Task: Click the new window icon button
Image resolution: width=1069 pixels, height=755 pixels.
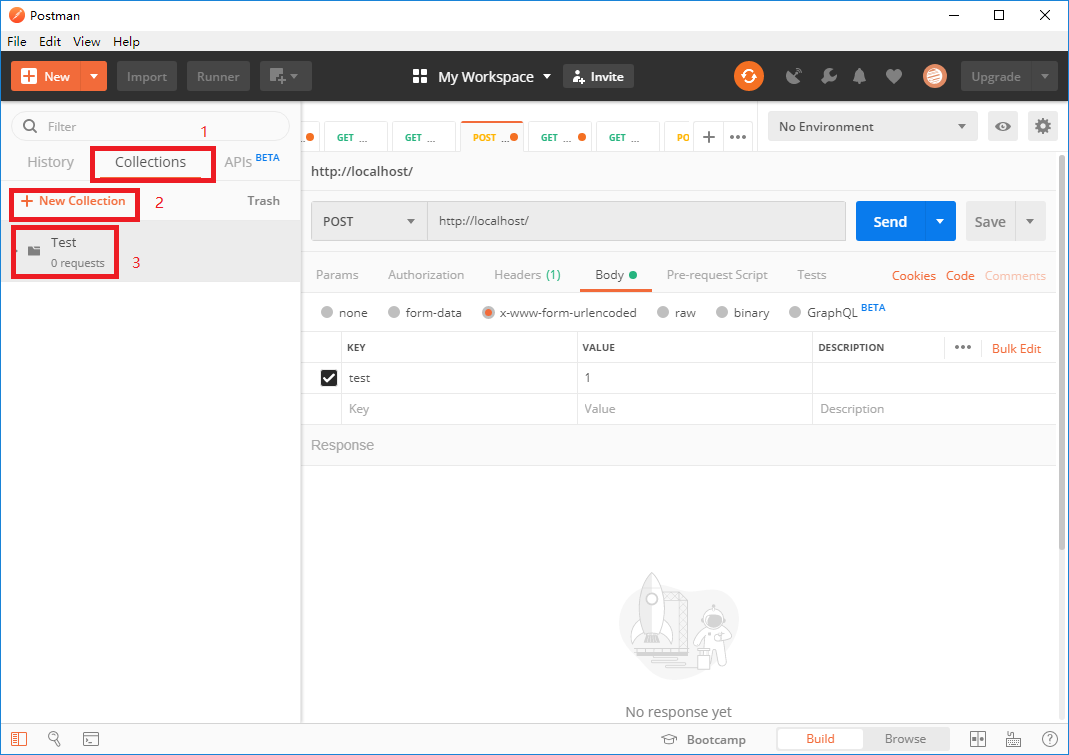Action: coord(286,76)
